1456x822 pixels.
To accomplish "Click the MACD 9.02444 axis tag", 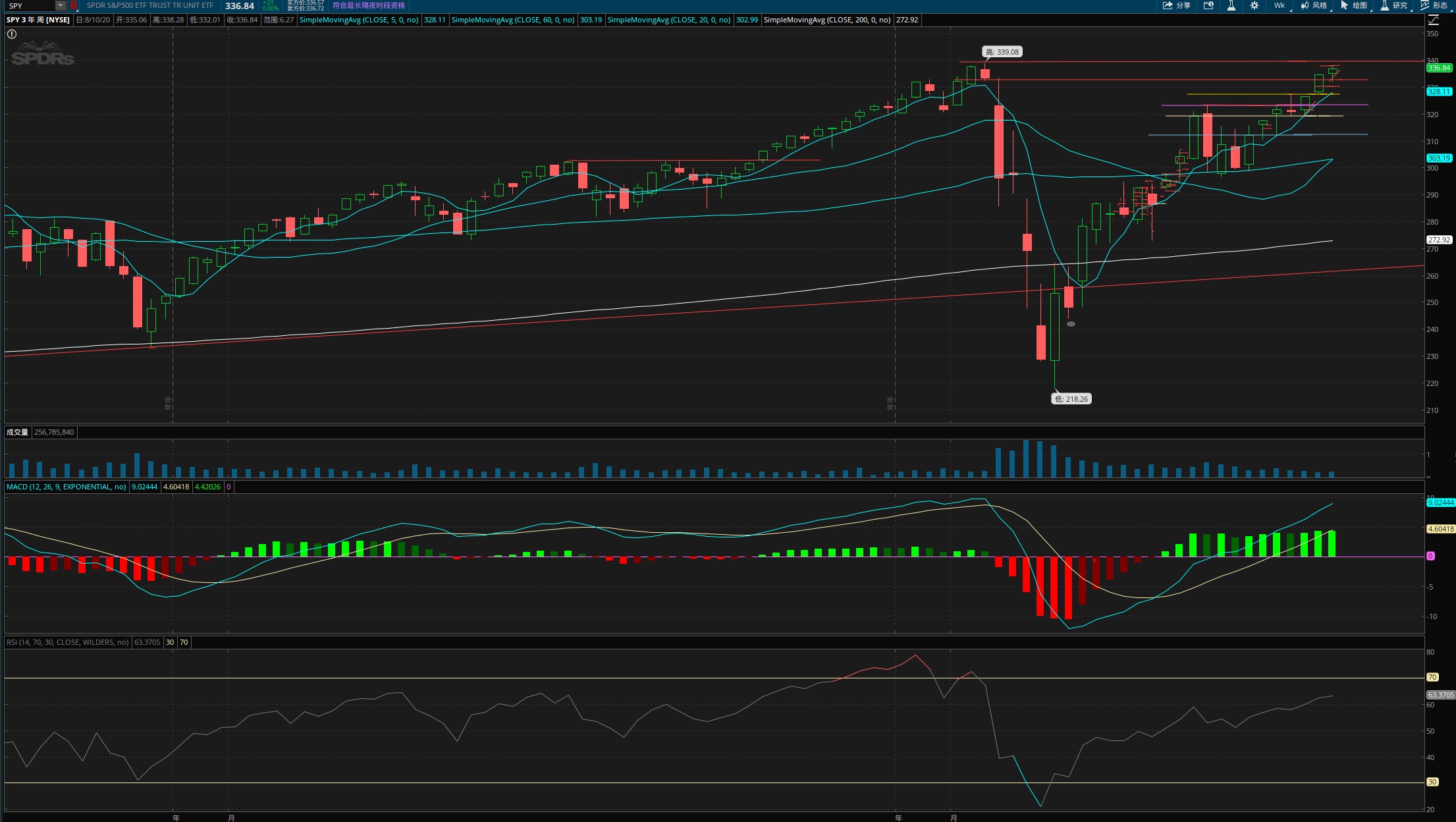I will point(1440,503).
